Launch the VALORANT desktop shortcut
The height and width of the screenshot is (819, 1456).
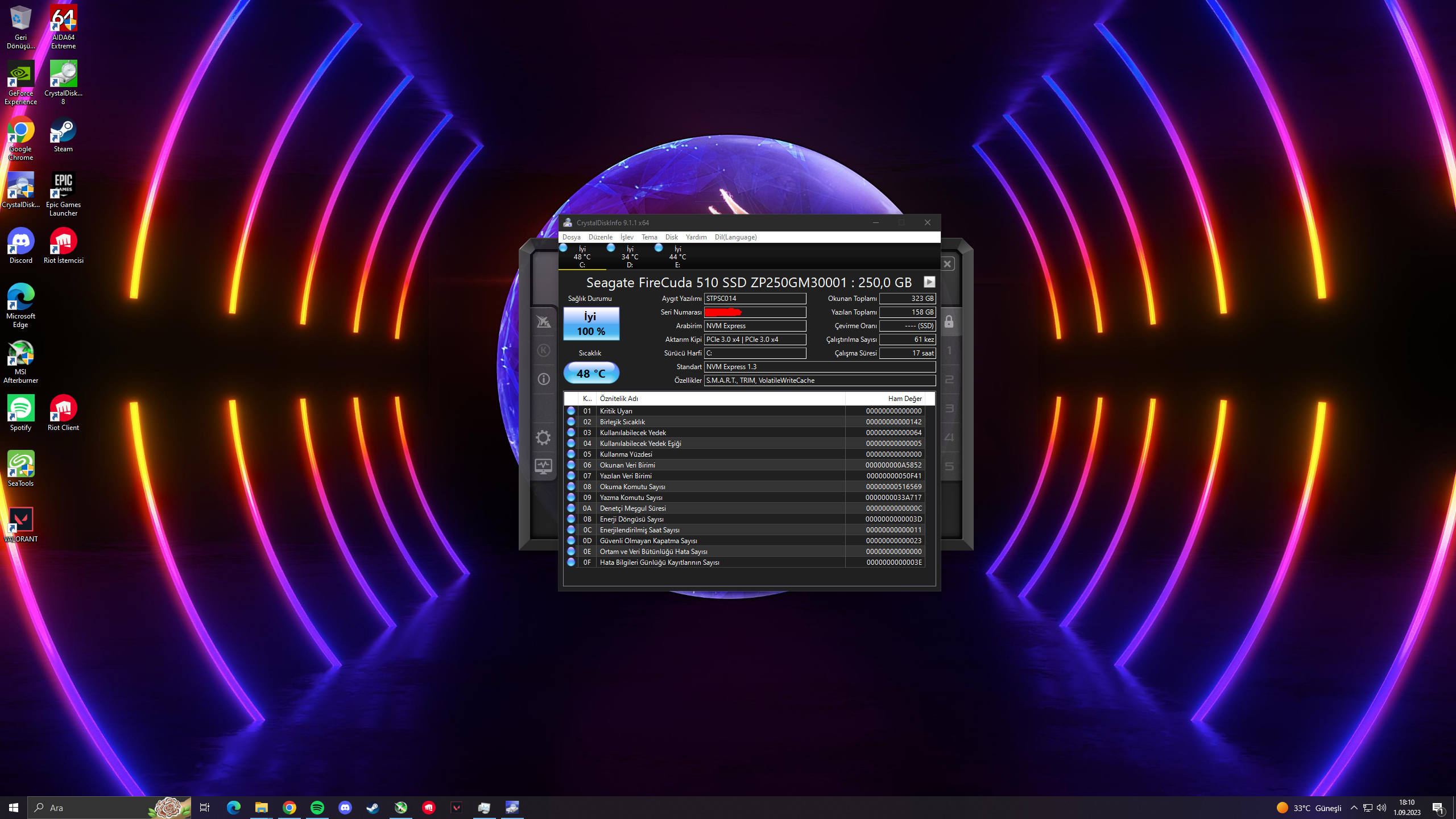pos(20,524)
